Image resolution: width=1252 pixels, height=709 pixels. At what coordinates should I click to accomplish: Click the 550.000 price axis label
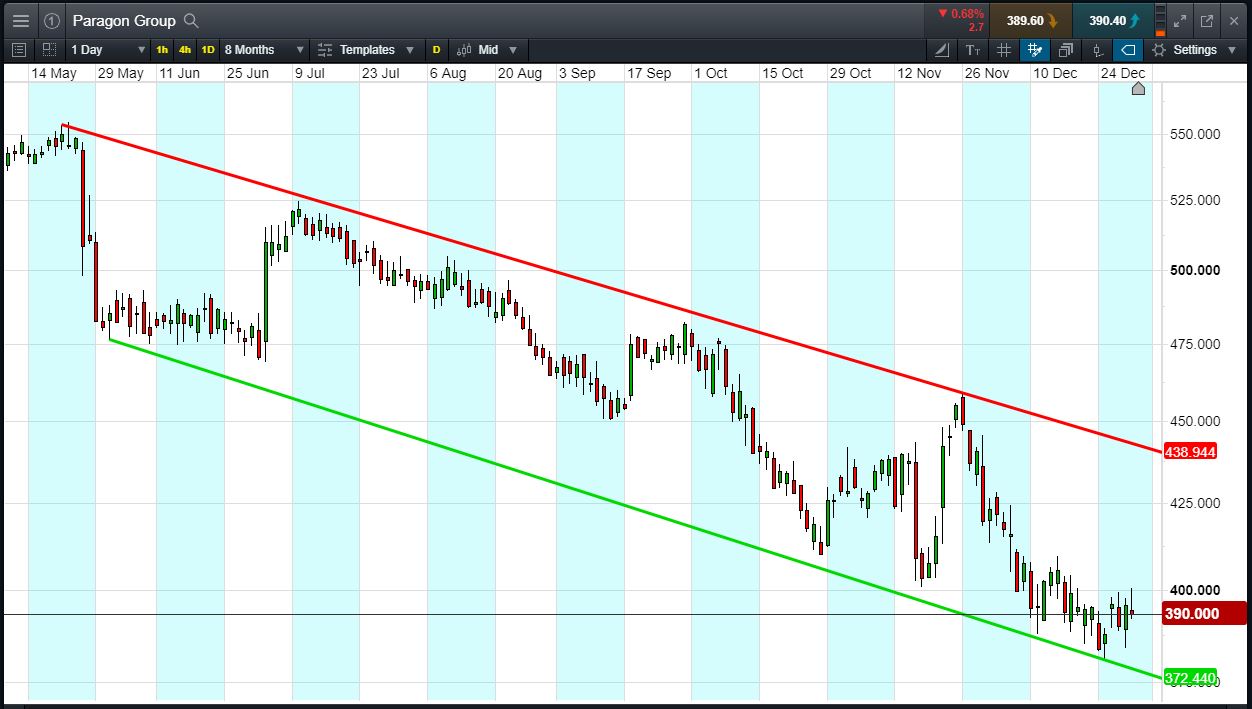click(x=1194, y=134)
